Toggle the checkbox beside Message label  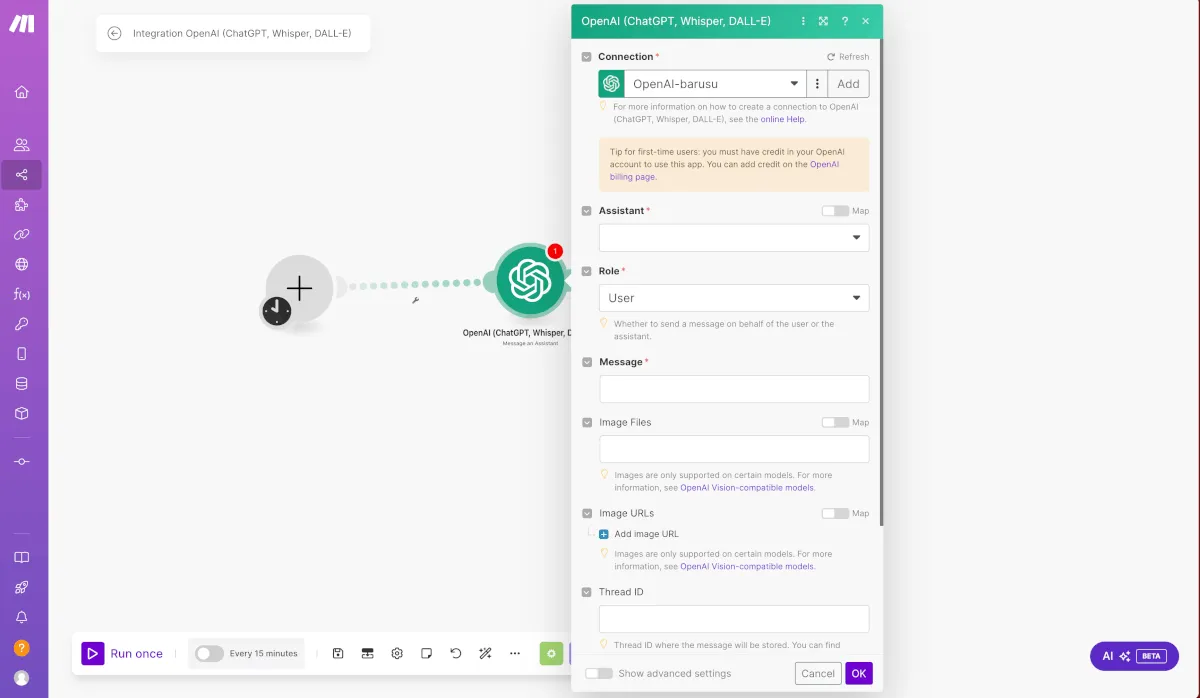[x=587, y=362]
